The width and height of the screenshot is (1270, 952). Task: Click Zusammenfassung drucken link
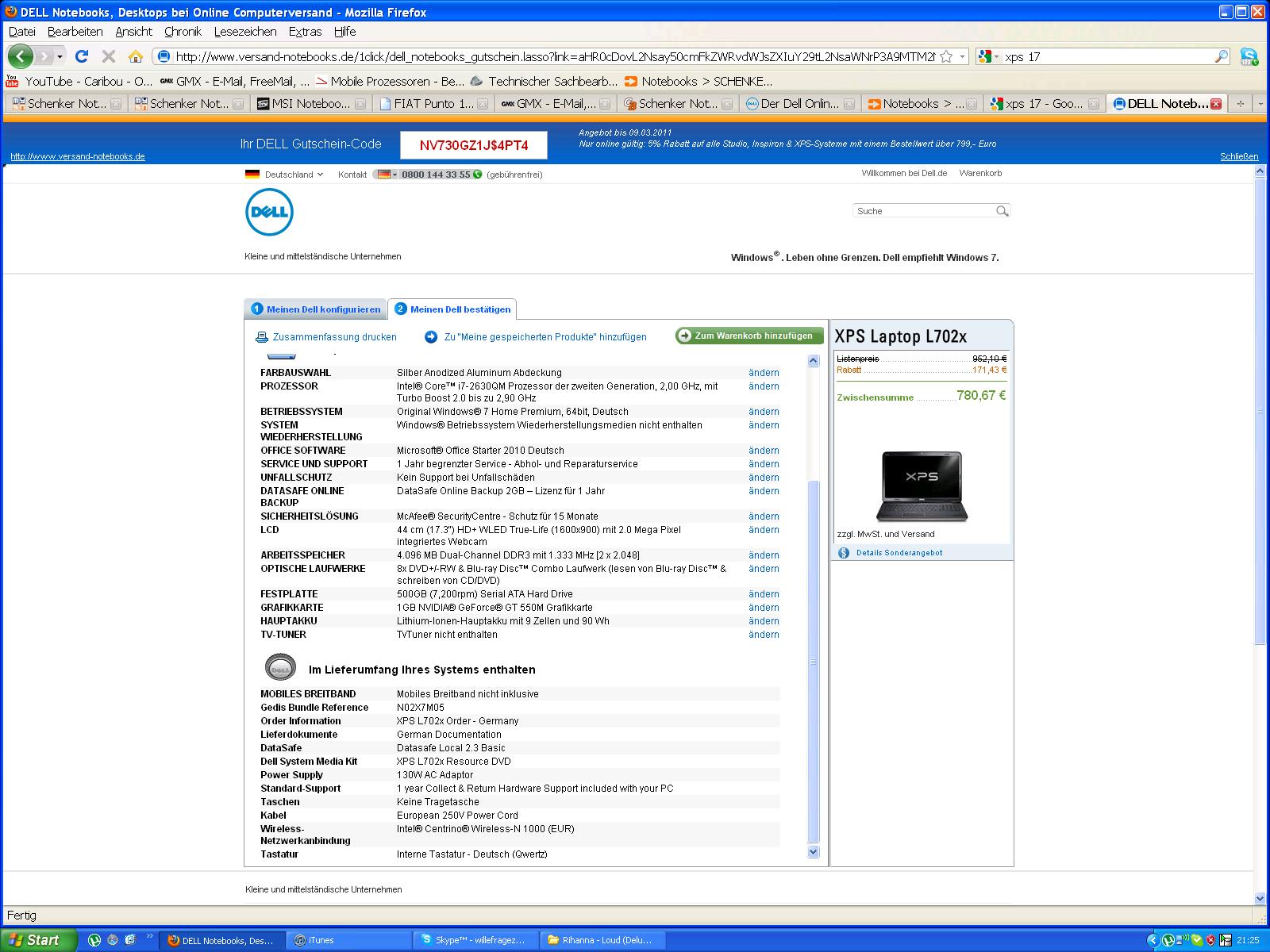click(334, 337)
